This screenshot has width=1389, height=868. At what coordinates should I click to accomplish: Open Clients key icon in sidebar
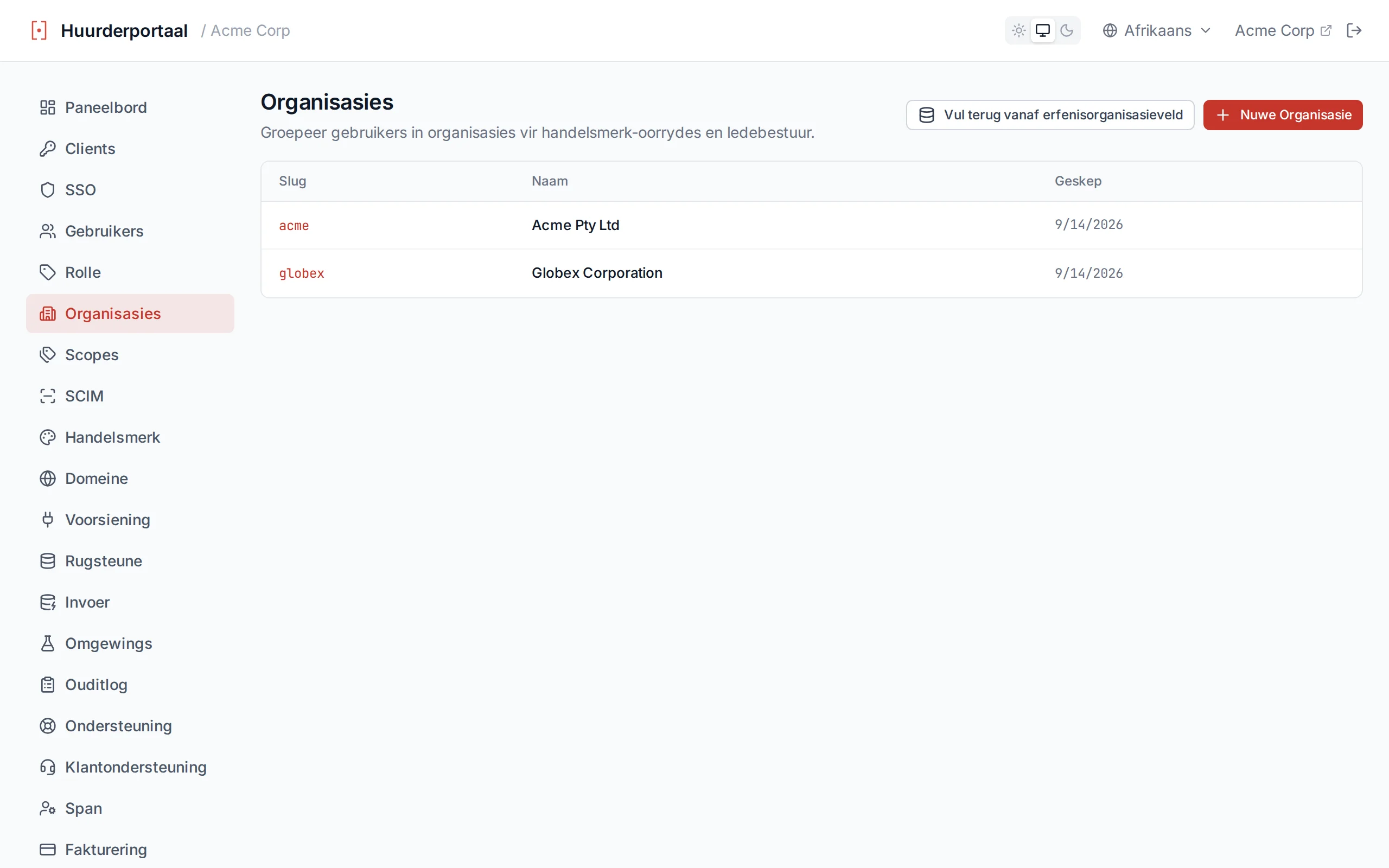tap(48, 149)
